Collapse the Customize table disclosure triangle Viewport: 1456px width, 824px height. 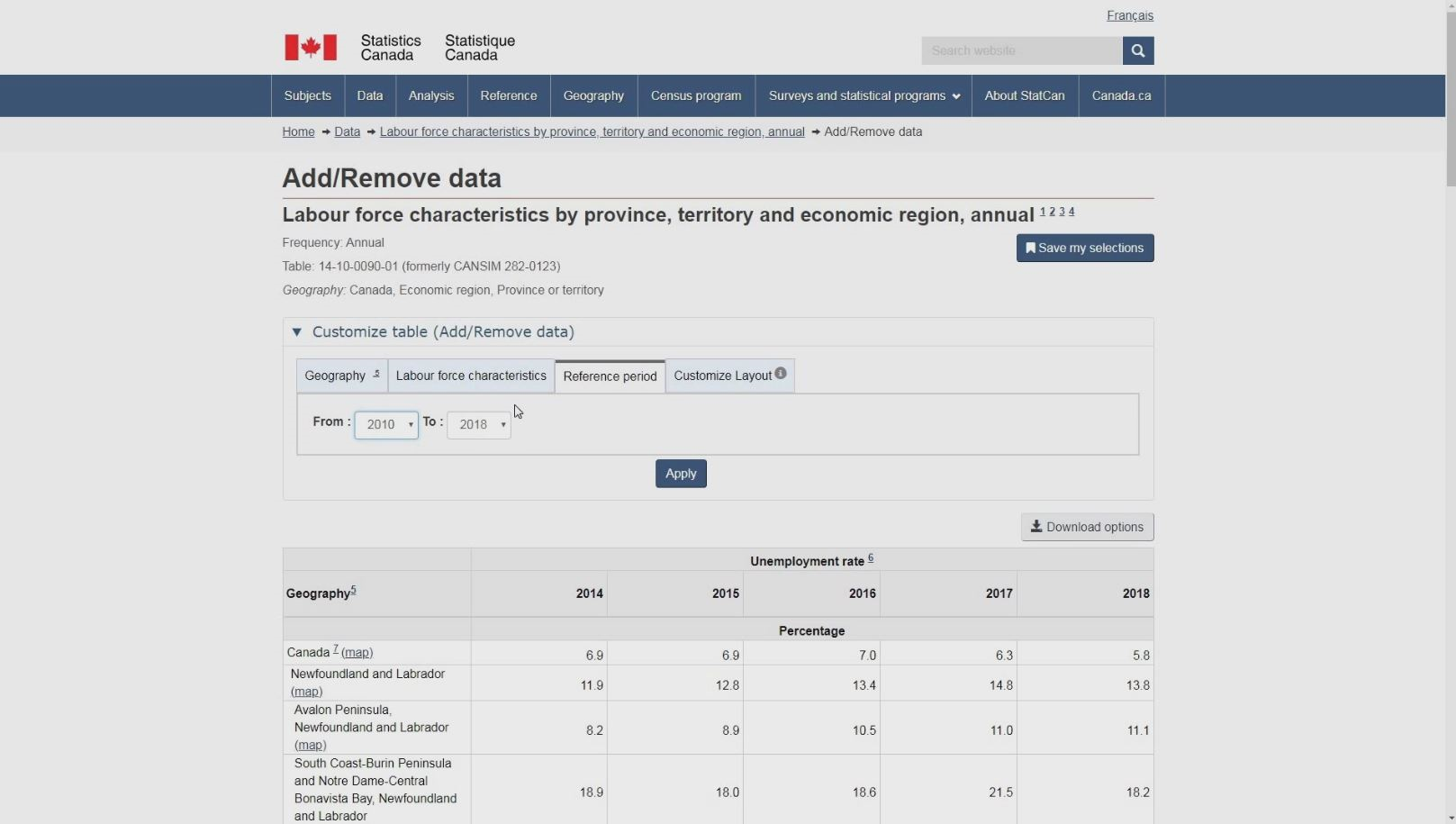click(297, 332)
